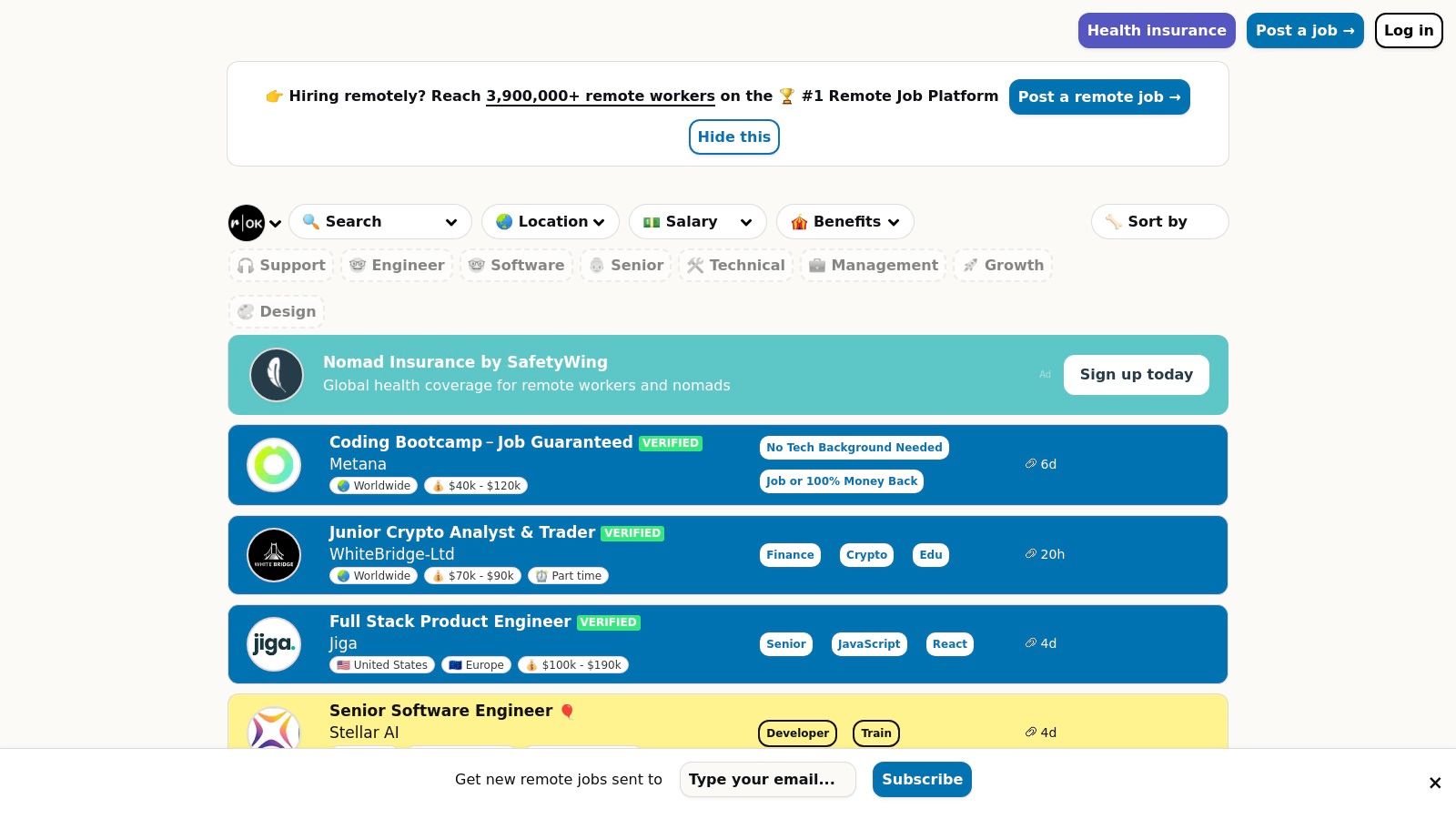The width and height of the screenshot is (1456, 819).
Task: Expand the Salary dropdown
Action: click(x=697, y=221)
